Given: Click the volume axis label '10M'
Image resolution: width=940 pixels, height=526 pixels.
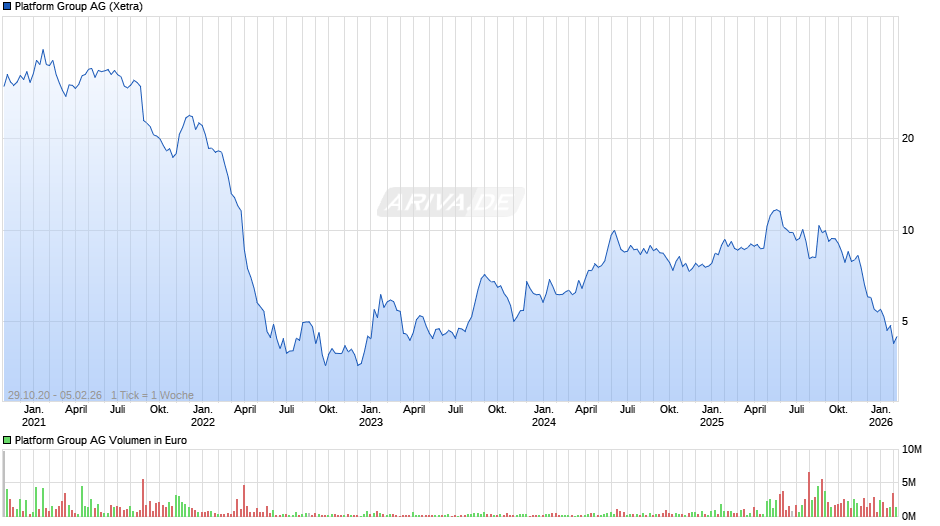Looking at the screenshot, I should click(912, 450).
